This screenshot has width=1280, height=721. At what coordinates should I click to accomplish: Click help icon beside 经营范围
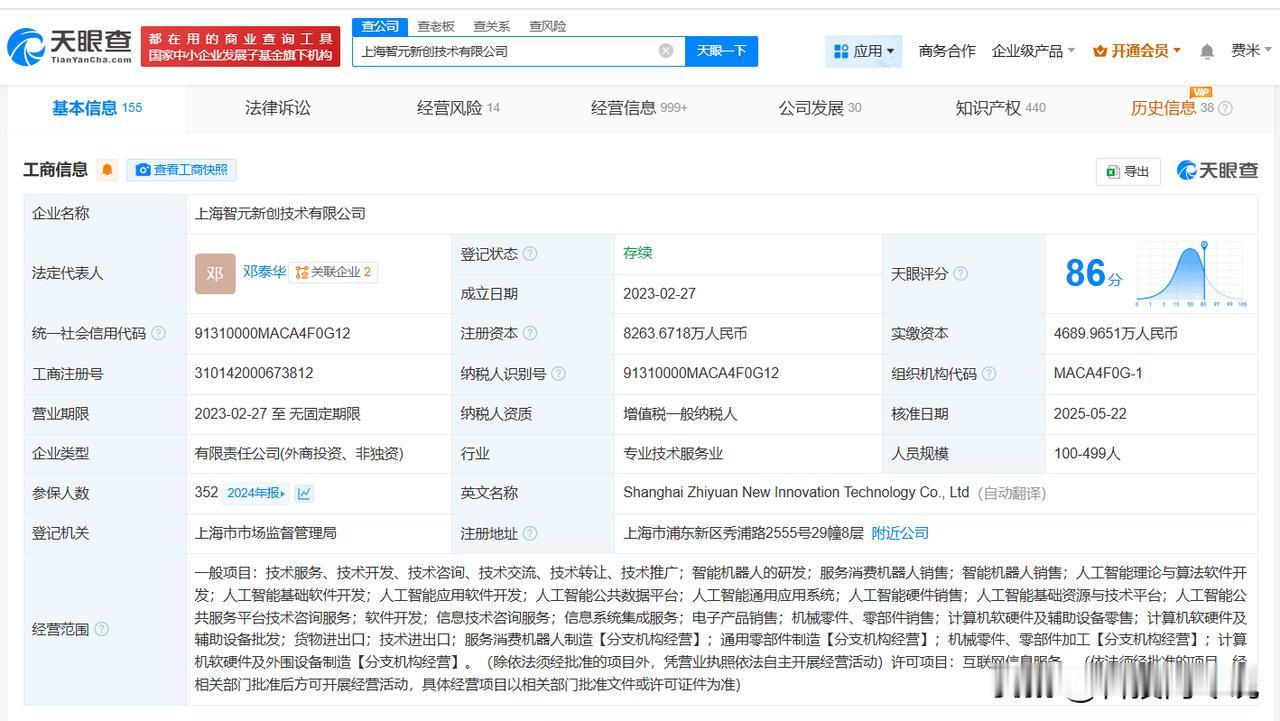coord(101,630)
